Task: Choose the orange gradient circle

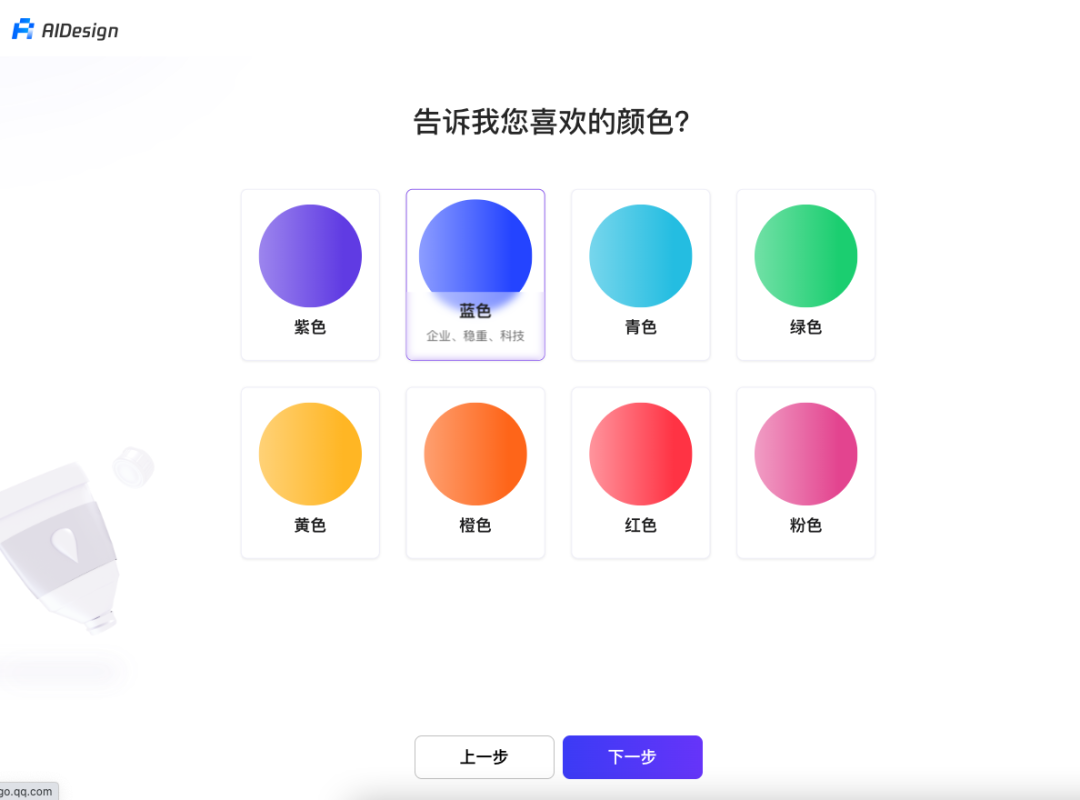Action: point(475,454)
